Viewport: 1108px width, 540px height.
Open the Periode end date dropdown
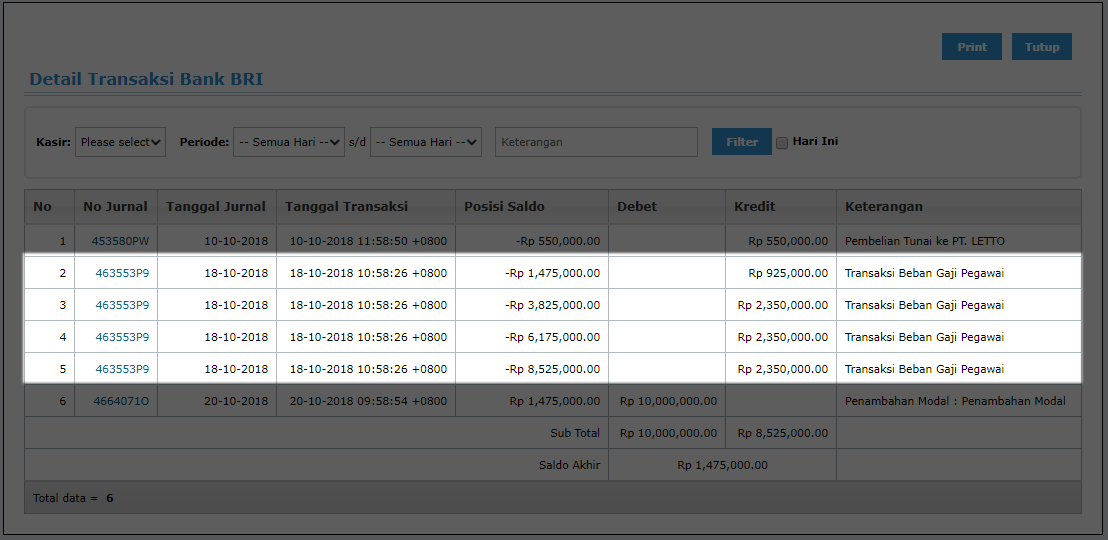[426, 142]
